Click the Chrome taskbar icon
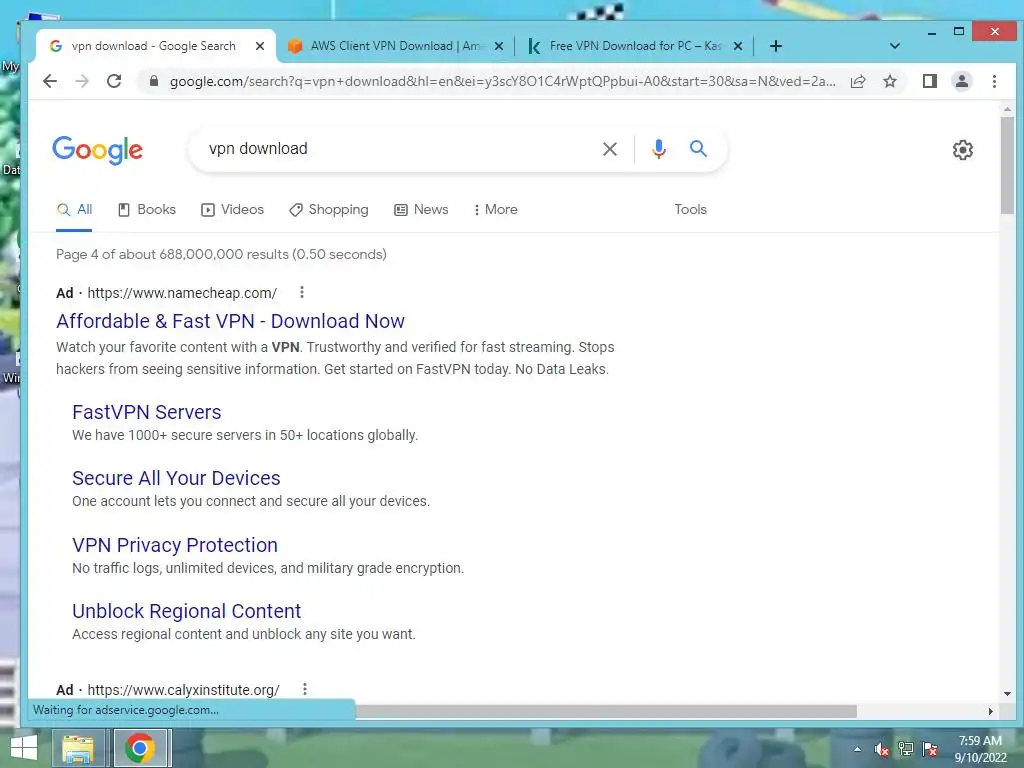Screen dimensions: 1024x768 pyautogui.click(x=140, y=748)
